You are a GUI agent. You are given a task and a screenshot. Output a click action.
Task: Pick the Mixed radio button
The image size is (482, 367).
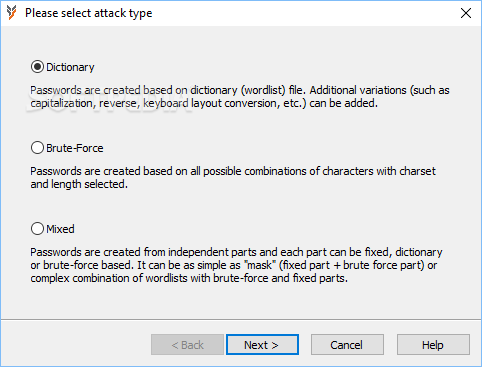click(37, 229)
